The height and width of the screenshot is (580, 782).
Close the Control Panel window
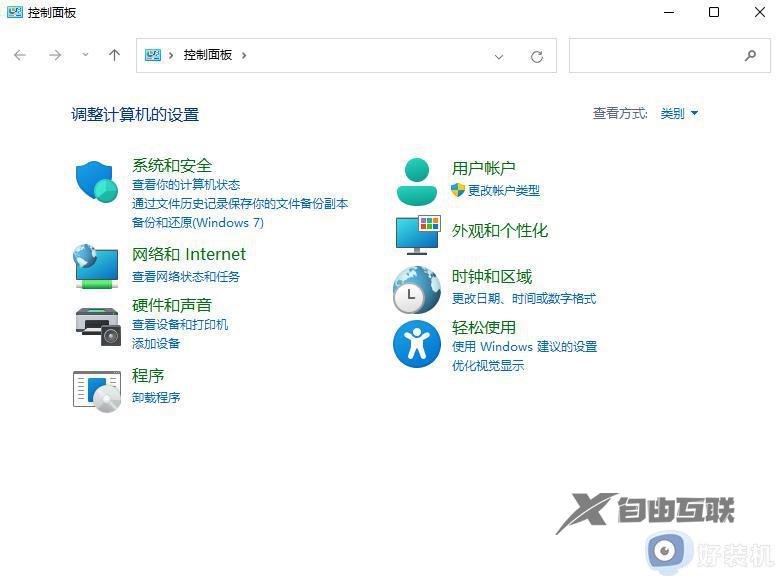pyautogui.click(x=760, y=12)
